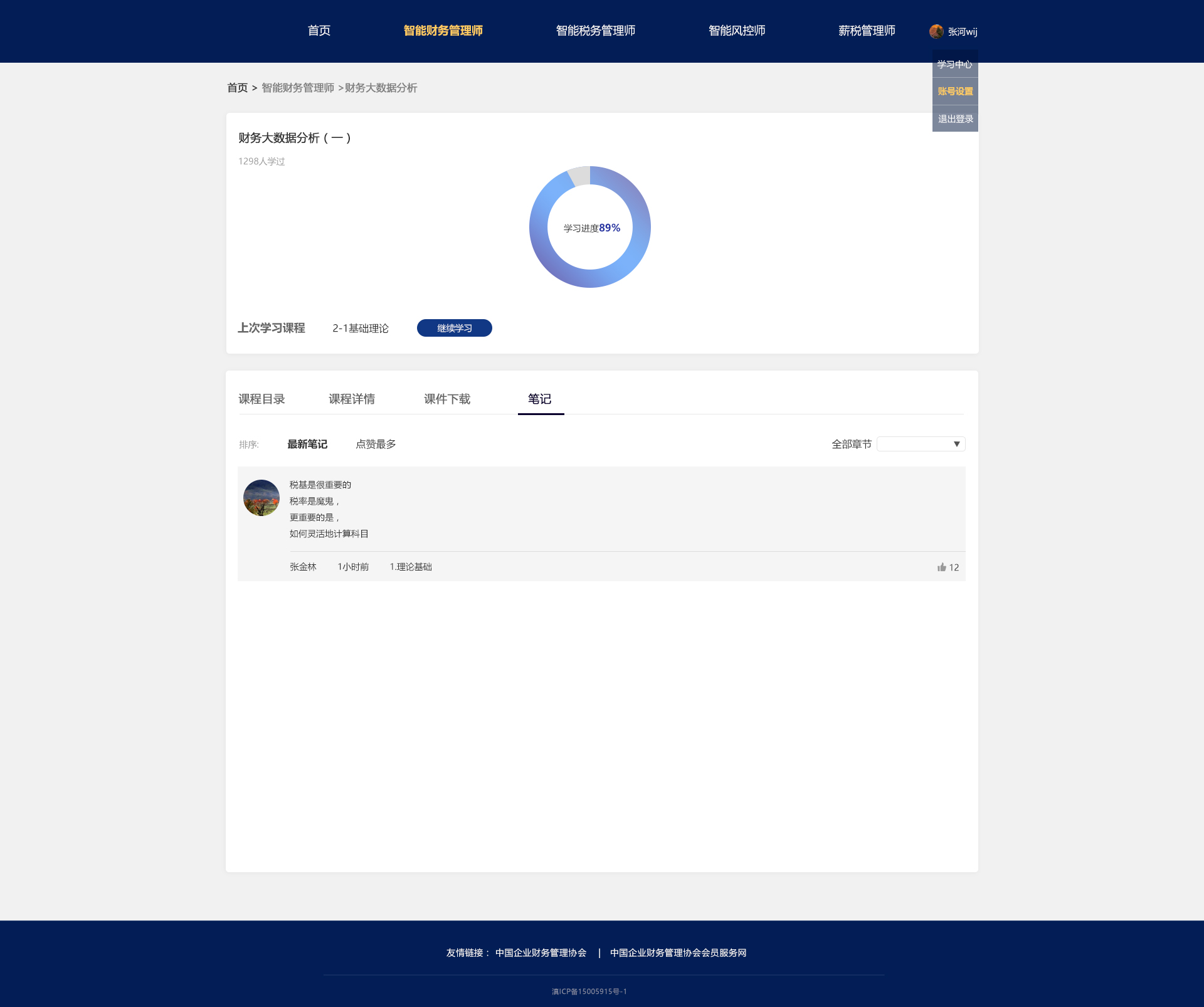Click 财务大数据分析 in the breadcrumb
Image resolution: width=1204 pixels, height=1007 pixels.
(x=381, y=88)
